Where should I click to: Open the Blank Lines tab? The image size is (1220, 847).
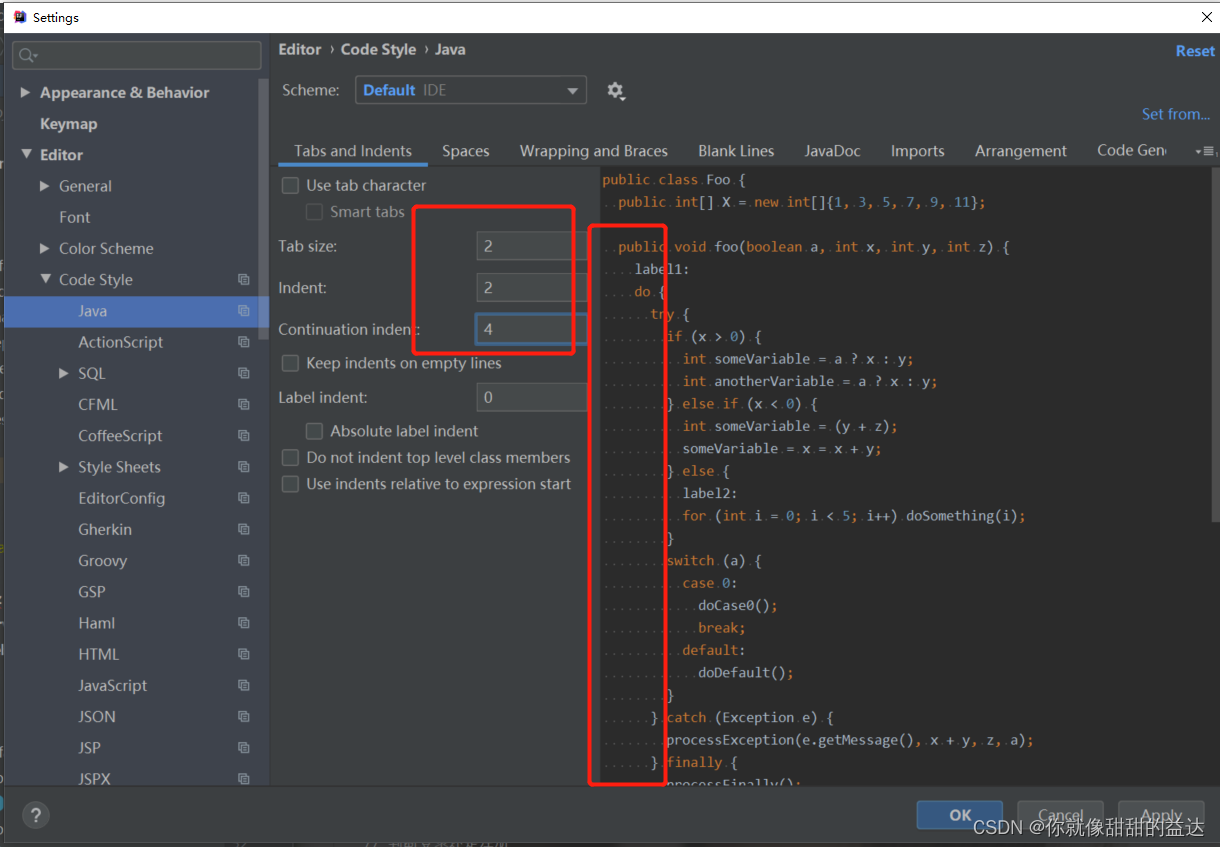click(x=736, y=151)
